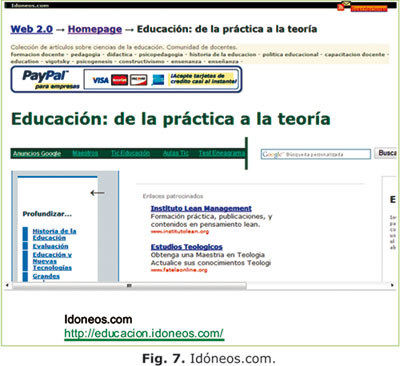400x366 pixels.
Task: Select the Tic Educación ad link
Action: pyautogui.click(x=130, y=153)
